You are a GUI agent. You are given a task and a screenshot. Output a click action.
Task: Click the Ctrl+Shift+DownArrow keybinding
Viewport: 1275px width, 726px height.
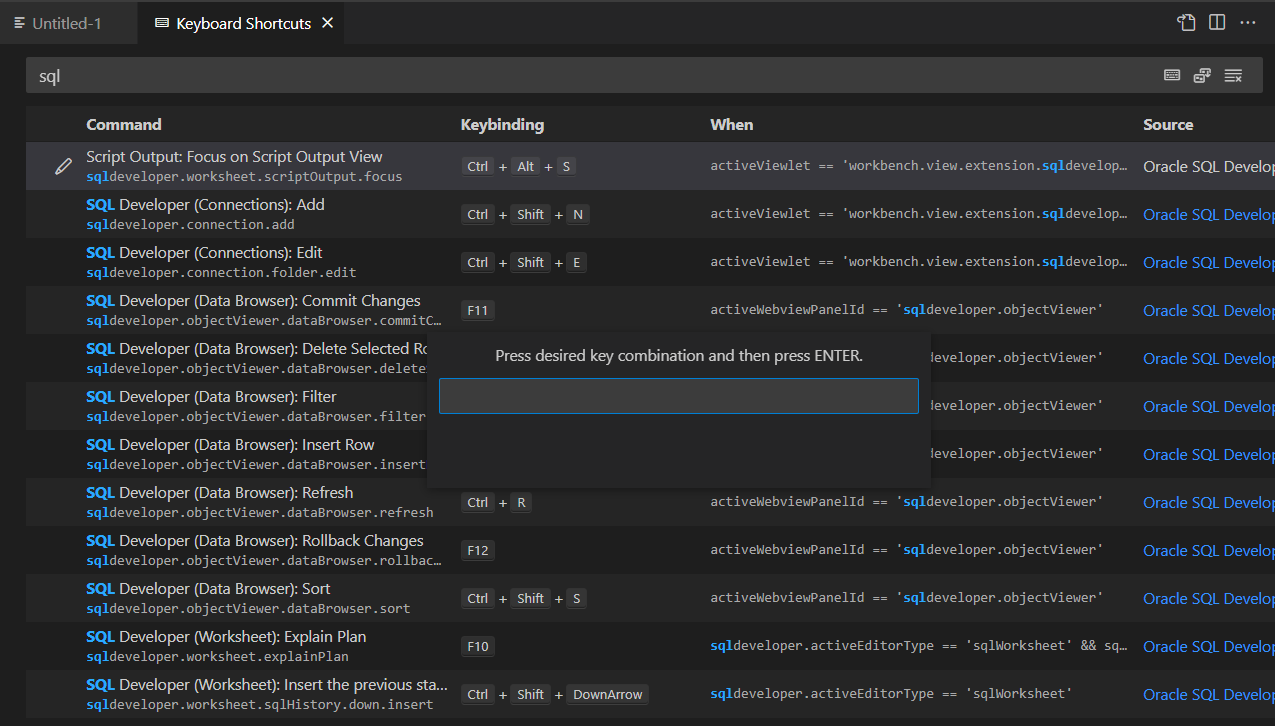tap(555, 695)
